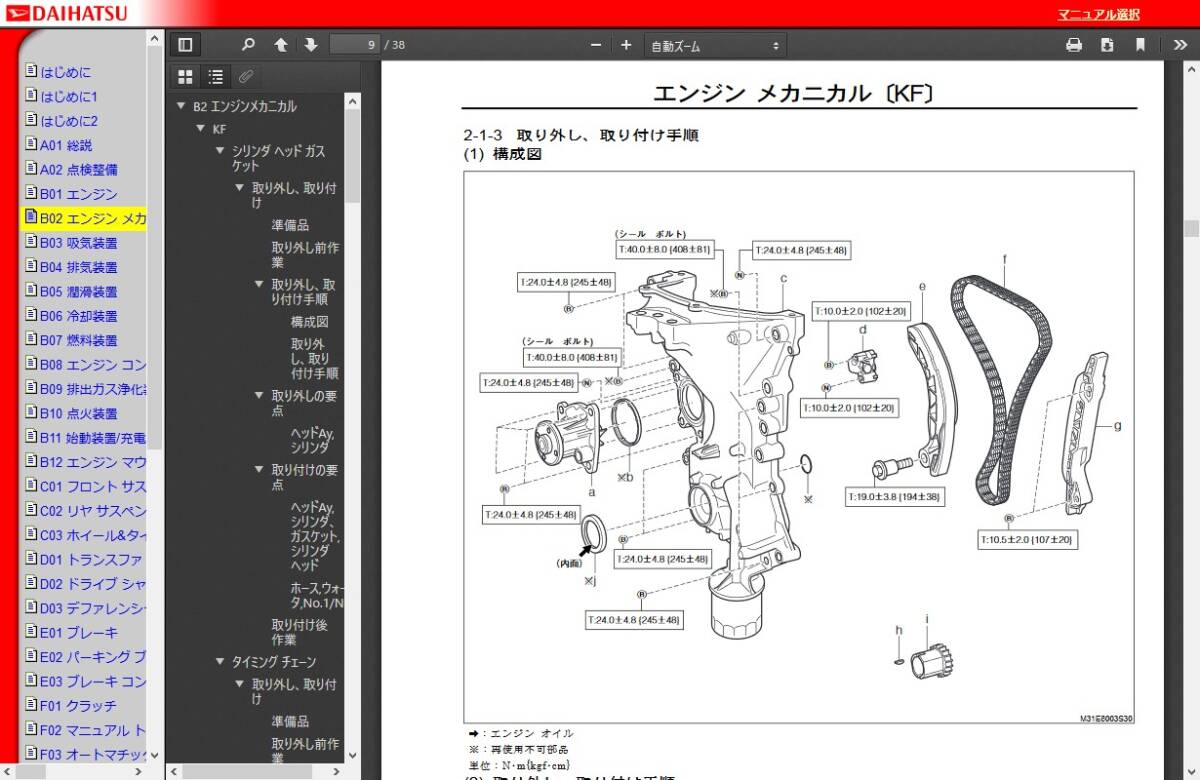Screen dimensions: 1200x780
Task: Open the 自動ズーム zoom dropdown
Action: click(x=715, y=45)
